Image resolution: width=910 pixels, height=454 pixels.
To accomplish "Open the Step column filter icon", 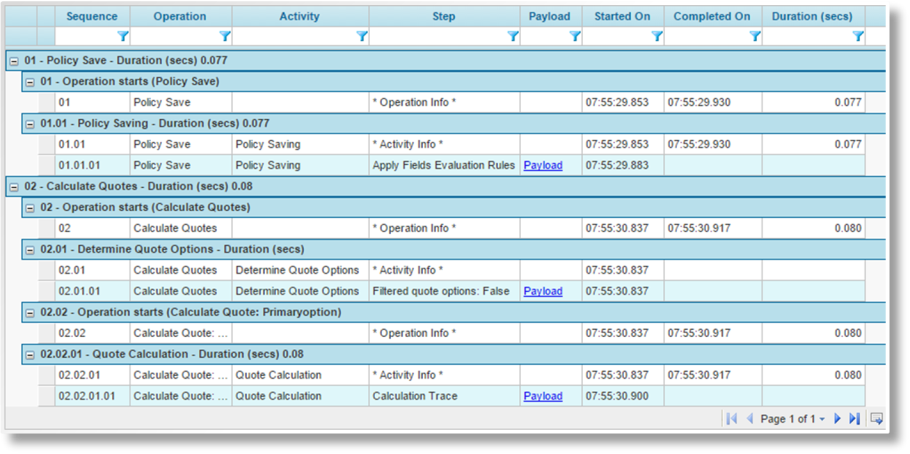I will click(513, 36).
